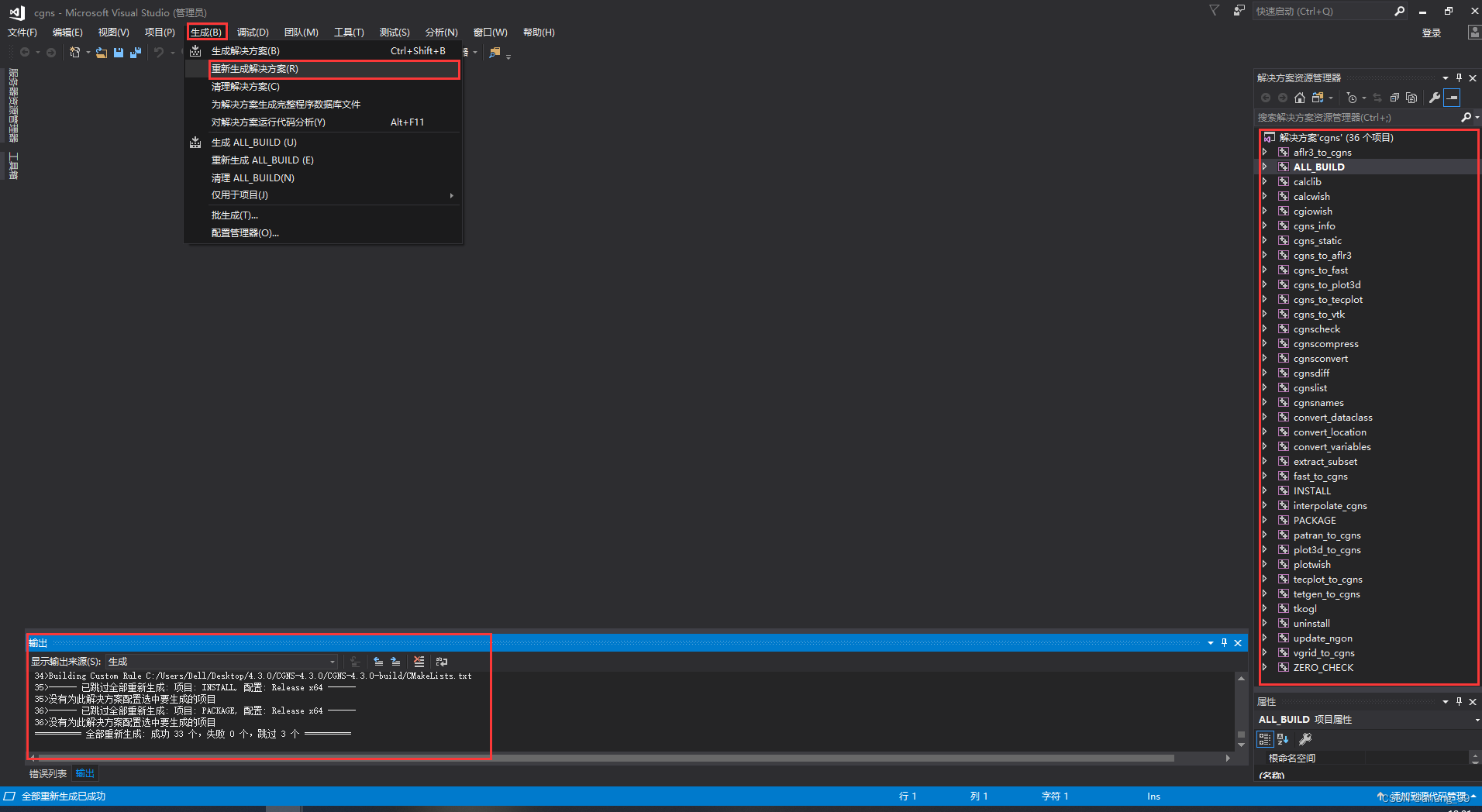Select 生成 ALL_BUILD (U) menu entry
The image size is (1482, 812).
[x=323, y=143]
